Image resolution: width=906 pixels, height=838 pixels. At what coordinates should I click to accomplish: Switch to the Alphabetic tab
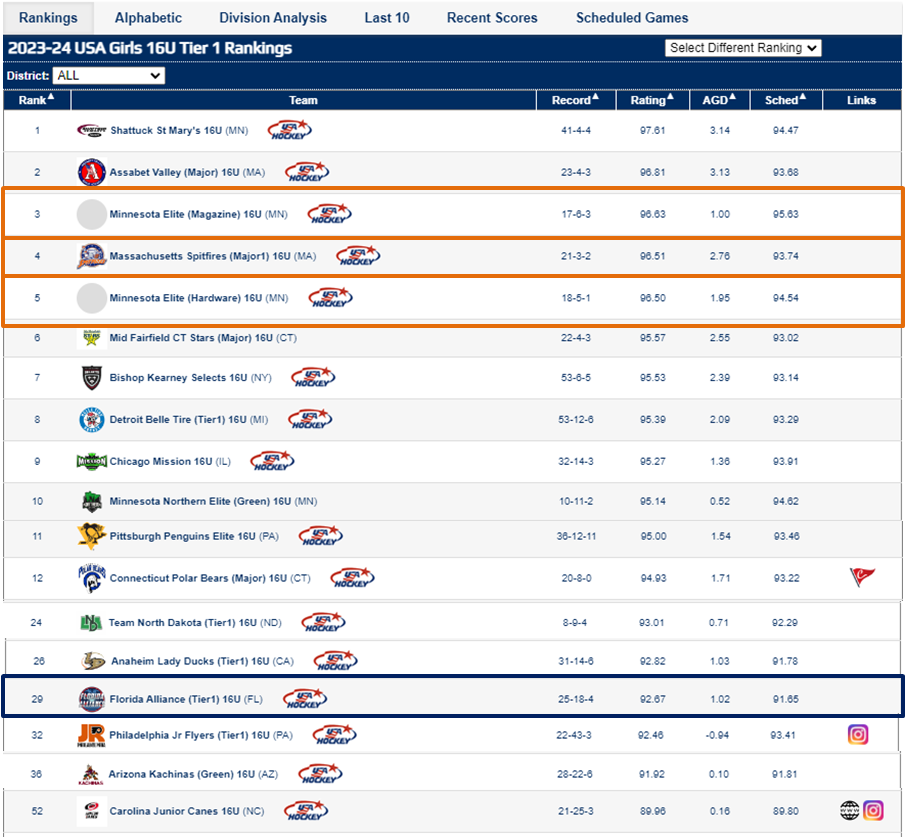pyautogui.click(x=148, y=18)
